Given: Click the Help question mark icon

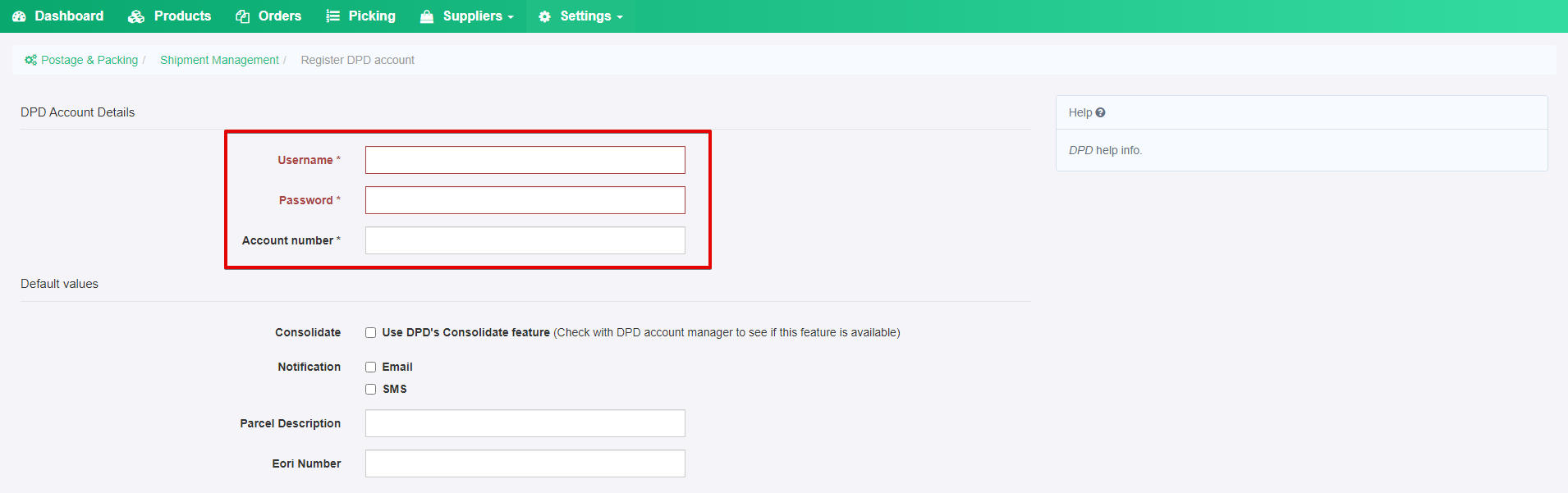Looking at the screenshot, I should point(1100,112).
